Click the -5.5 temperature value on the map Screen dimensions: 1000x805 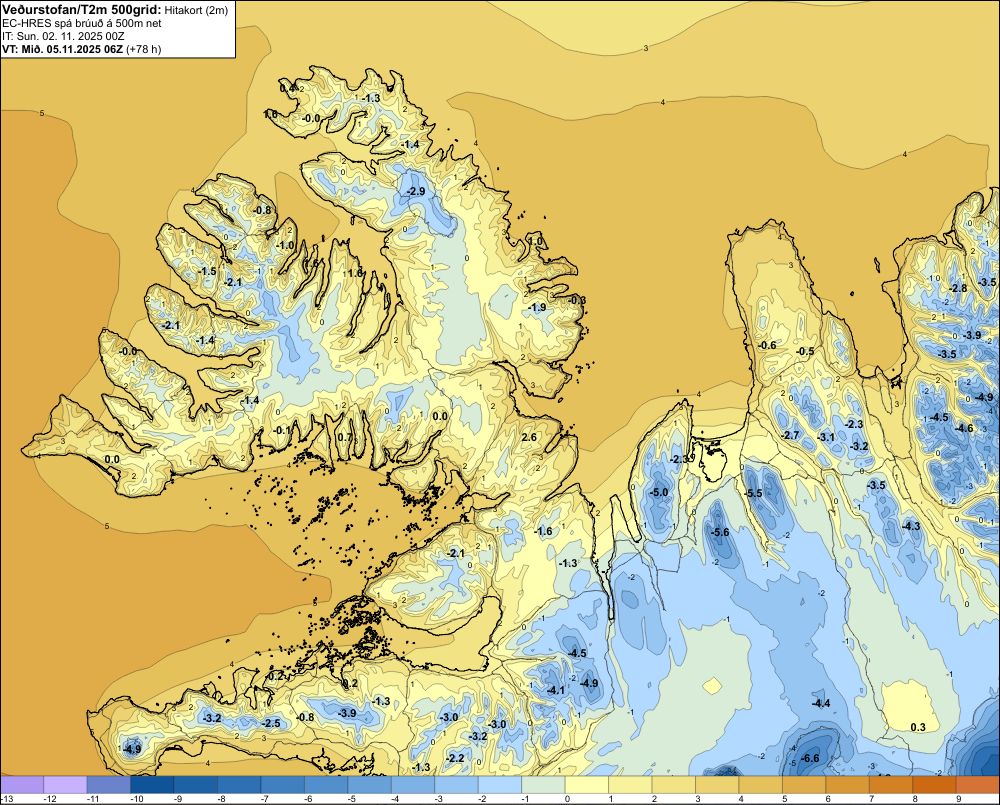(x=753, y=493)
